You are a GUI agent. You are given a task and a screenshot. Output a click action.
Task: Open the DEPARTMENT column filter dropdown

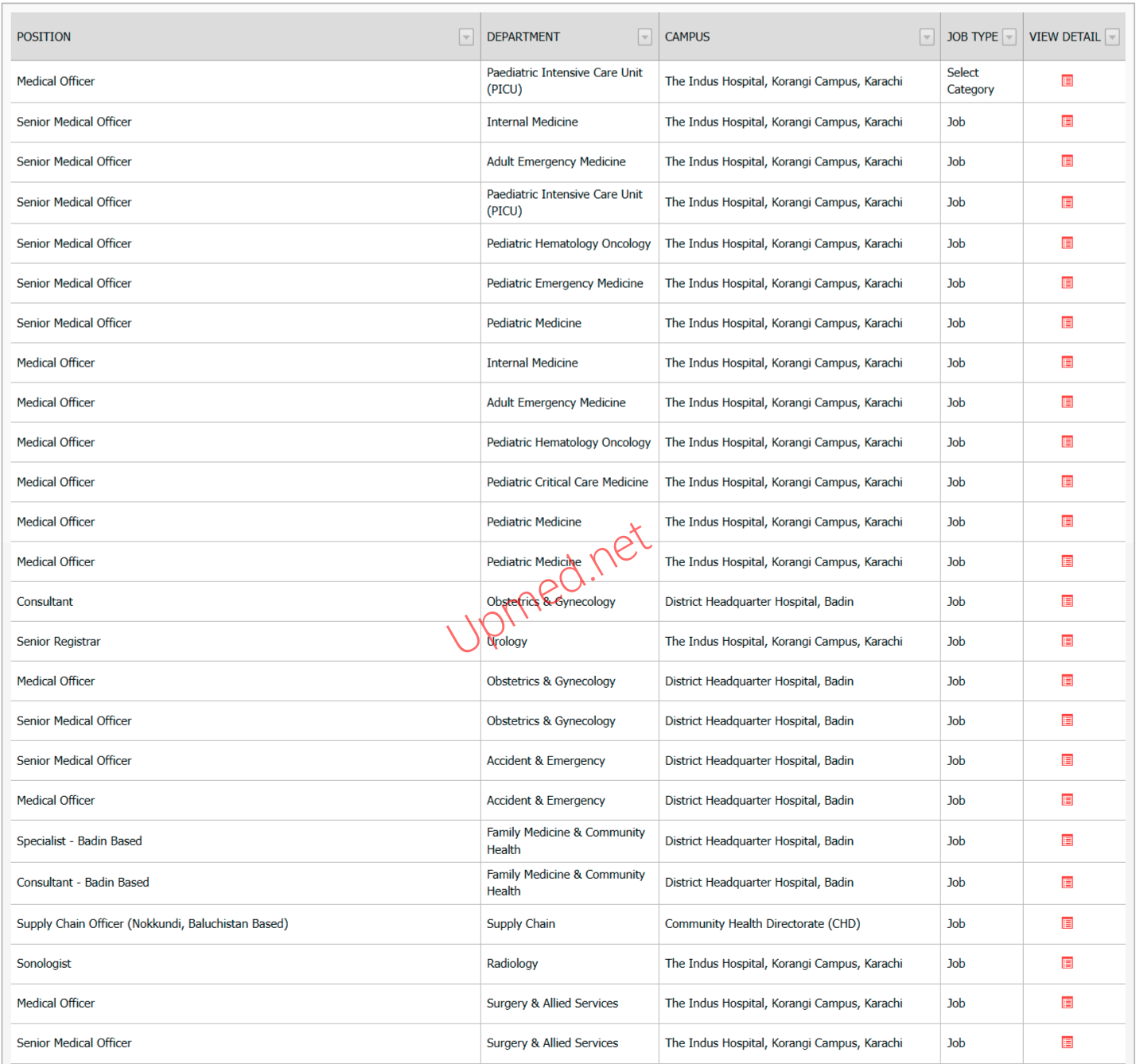click(x=644, y=37)
